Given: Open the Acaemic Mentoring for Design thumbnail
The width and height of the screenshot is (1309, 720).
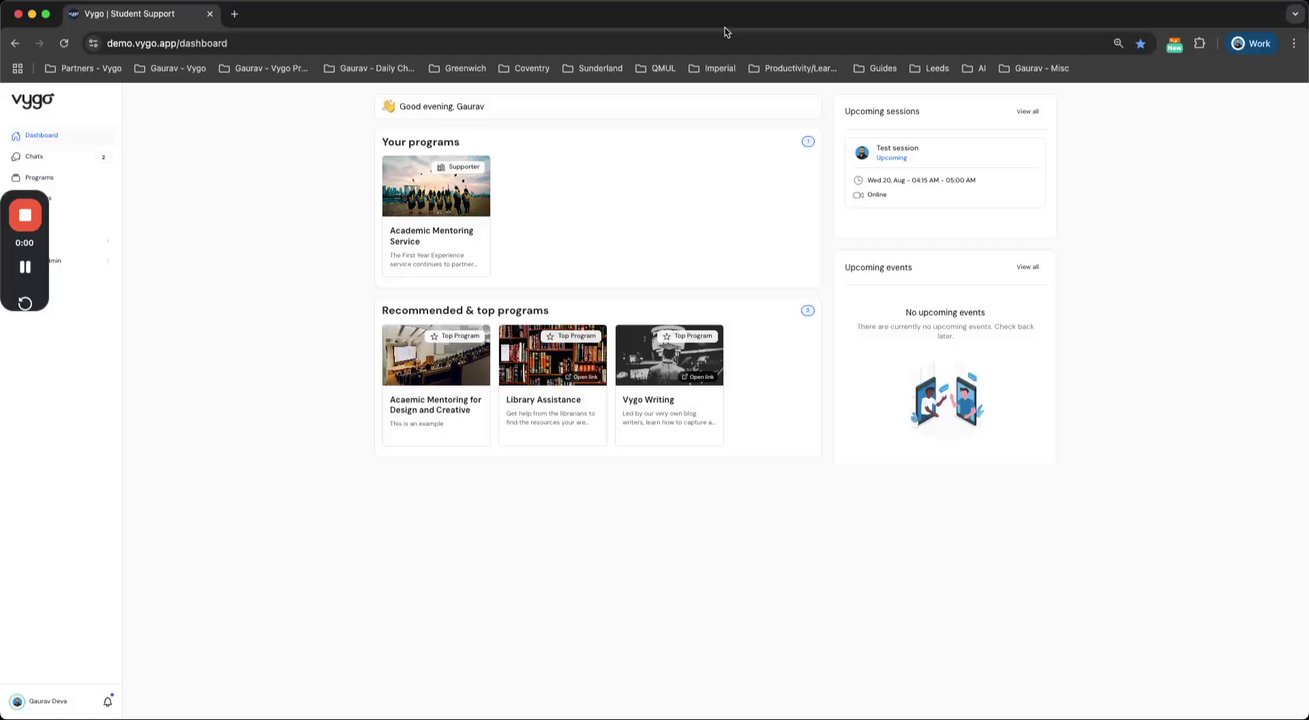Looking at the screenshot, I should [436, 355].
